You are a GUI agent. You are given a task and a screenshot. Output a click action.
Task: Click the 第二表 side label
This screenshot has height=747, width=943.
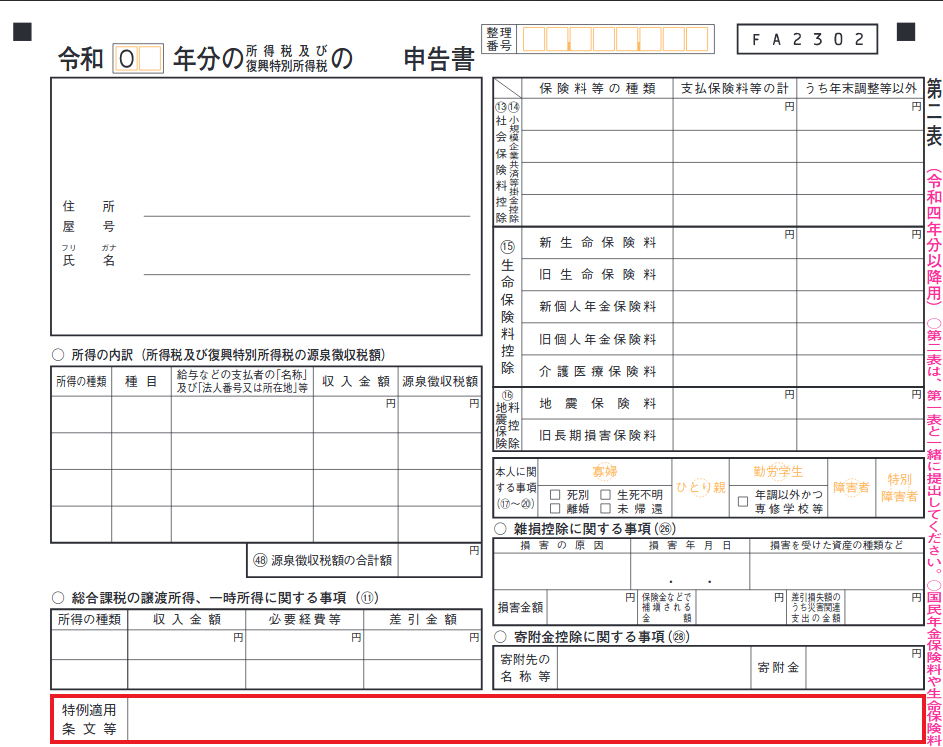(933, 113)
